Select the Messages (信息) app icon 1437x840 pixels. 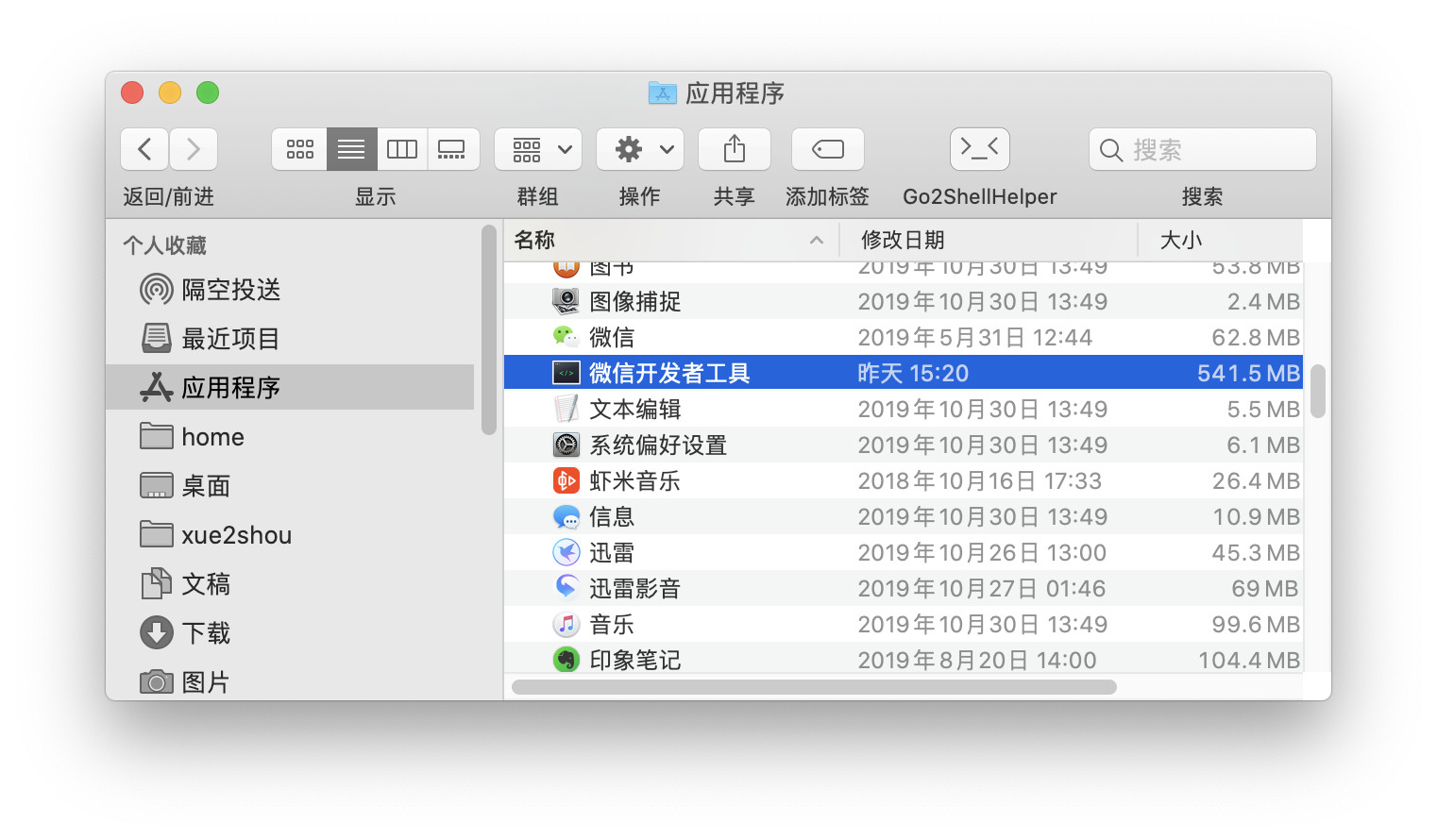[566, 516]
